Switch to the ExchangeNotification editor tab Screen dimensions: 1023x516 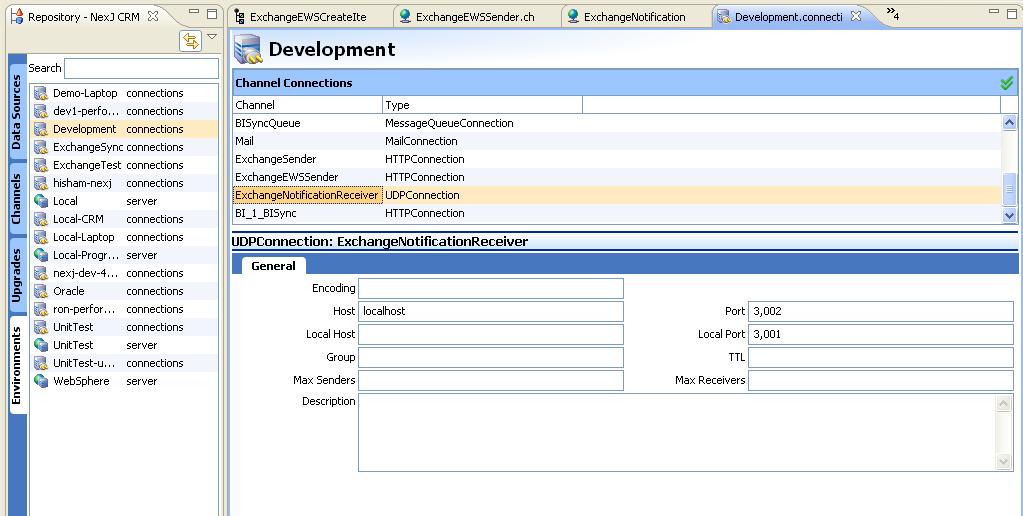pos(633,17)
